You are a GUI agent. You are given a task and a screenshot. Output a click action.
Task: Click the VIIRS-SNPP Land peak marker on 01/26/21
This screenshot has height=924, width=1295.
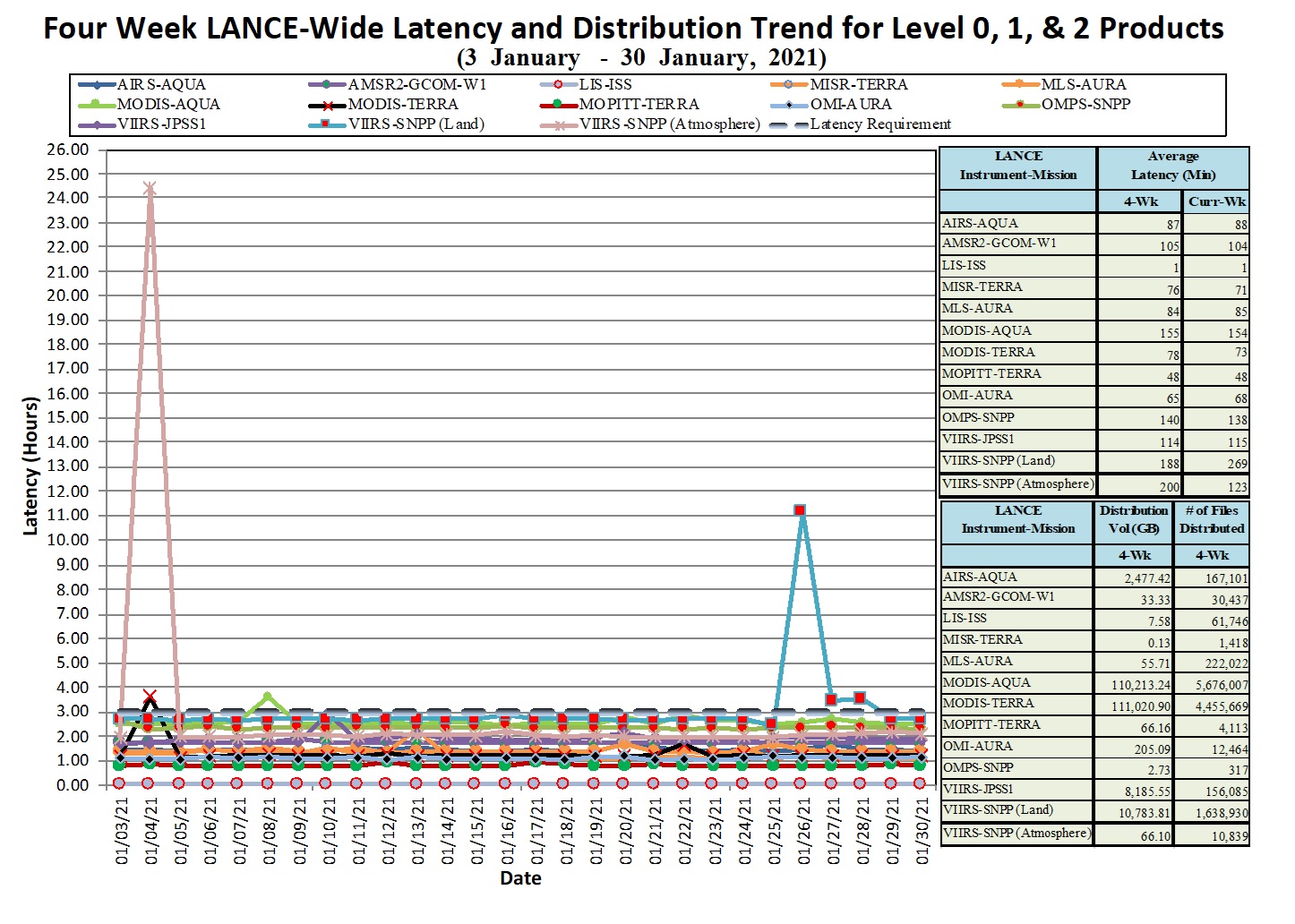tap(800, 510)
